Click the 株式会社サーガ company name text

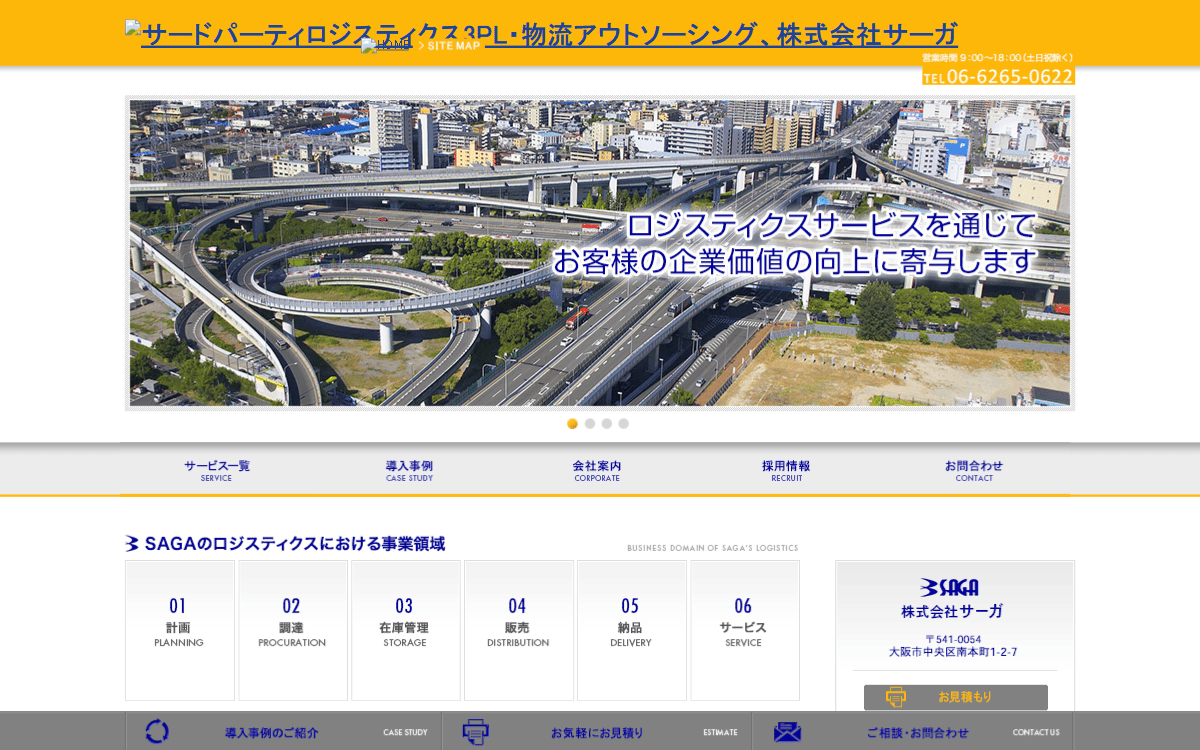click(x=951, y=611)
